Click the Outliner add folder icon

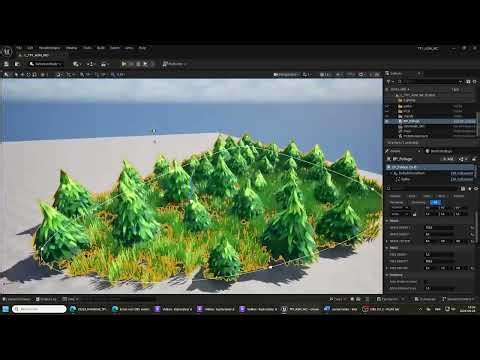pos(468,81)
